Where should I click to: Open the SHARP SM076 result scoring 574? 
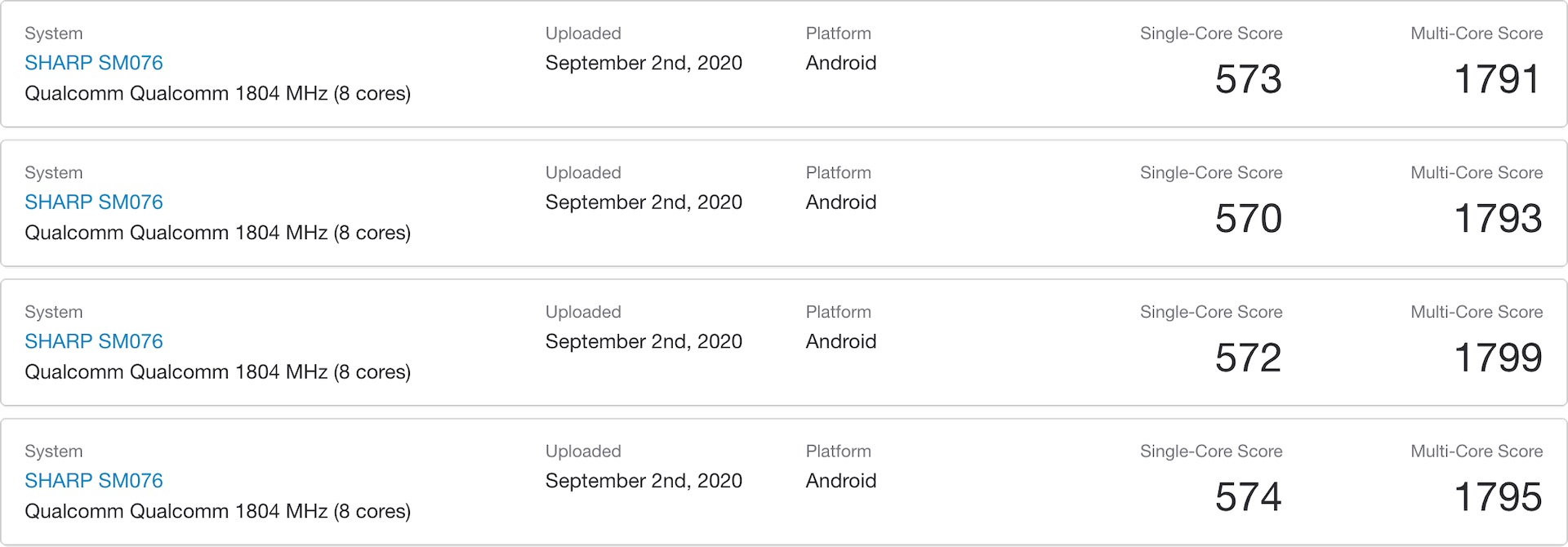[x=94, y=481]
